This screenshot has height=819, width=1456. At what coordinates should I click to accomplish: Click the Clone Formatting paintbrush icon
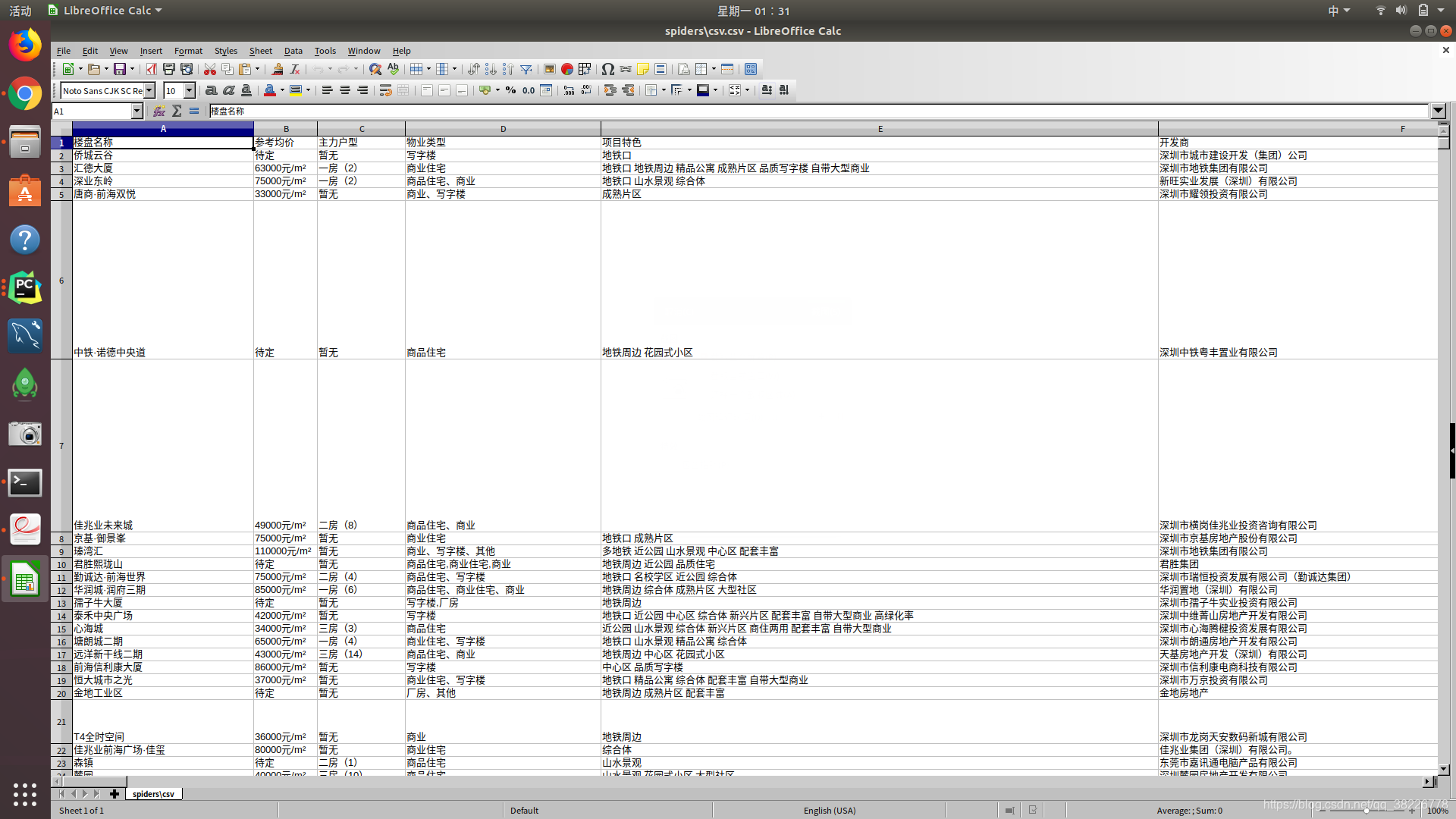(x=278, y=69)
